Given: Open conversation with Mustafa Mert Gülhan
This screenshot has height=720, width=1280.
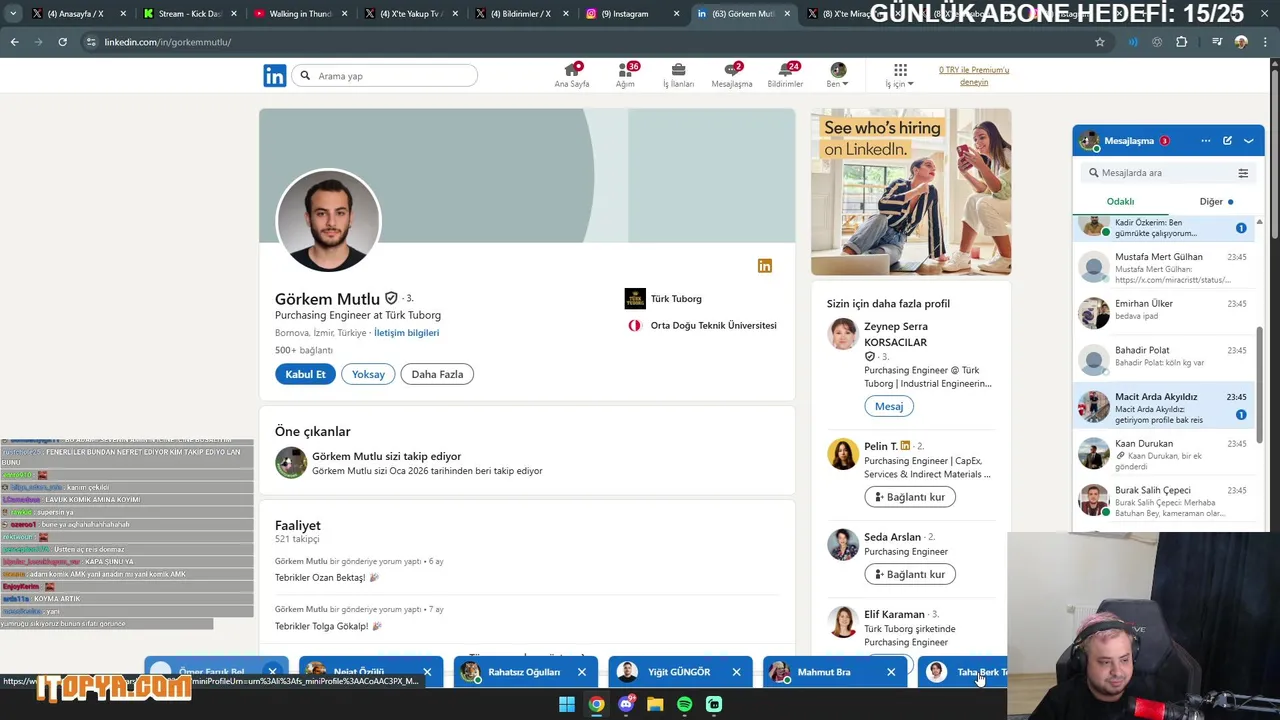Looking at the screenshot, I should [x=1164, y=268].
